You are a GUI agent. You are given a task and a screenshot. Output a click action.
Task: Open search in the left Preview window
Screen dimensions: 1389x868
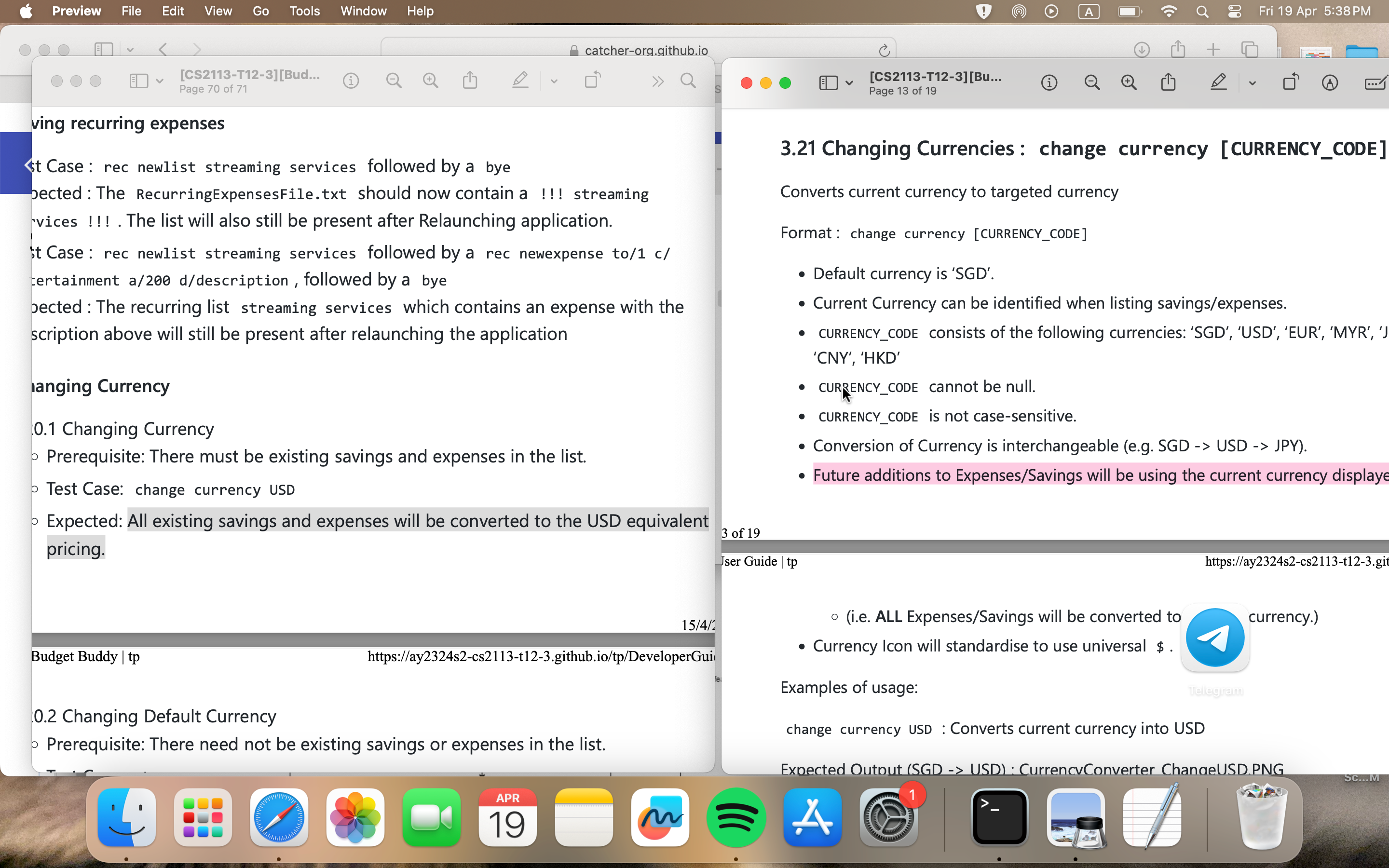(x=688, y=81)
